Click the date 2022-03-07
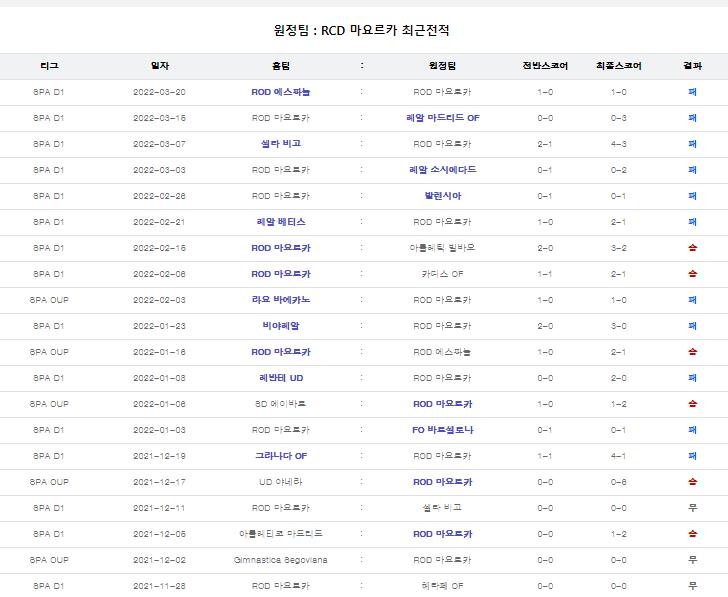This screenshot has width=728, height=597. [x=159, y=144]
